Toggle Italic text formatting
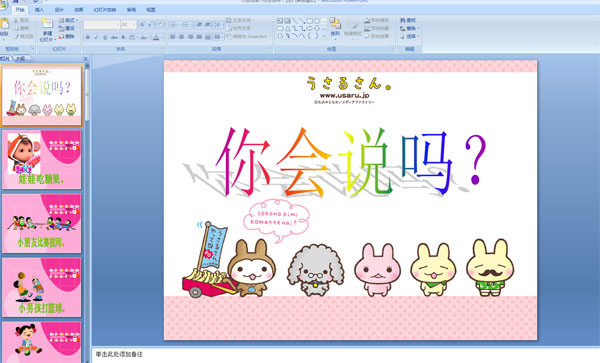This screenshot has width=600, height=363. pos(96,37)
